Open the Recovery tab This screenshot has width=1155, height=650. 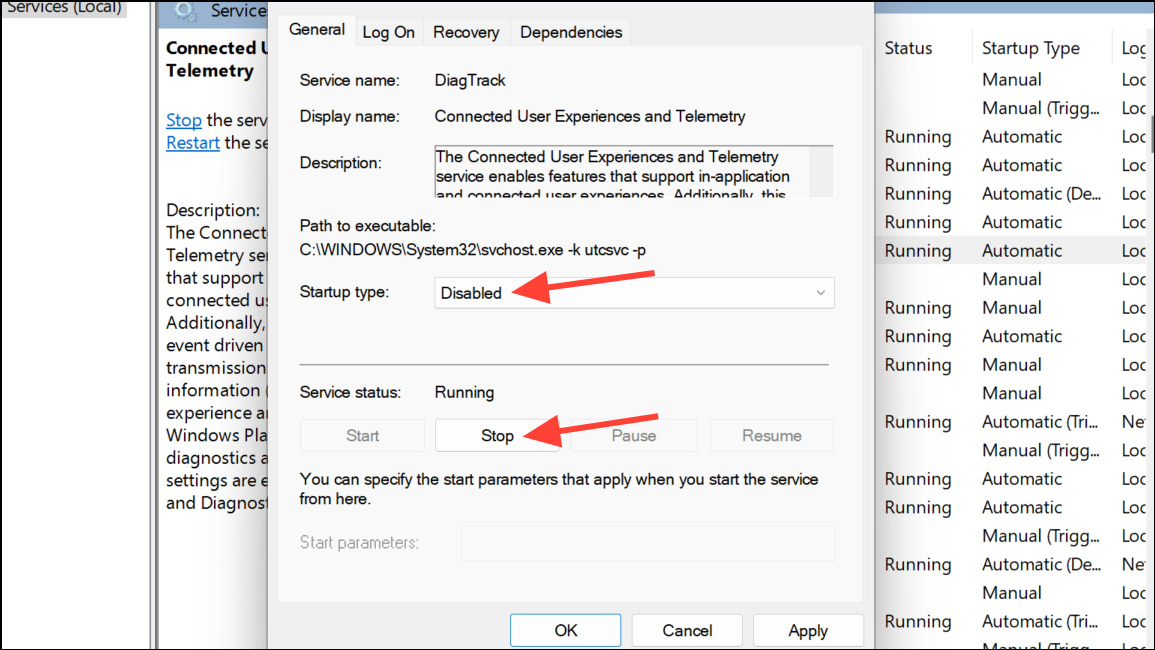[x=465, y=31]
